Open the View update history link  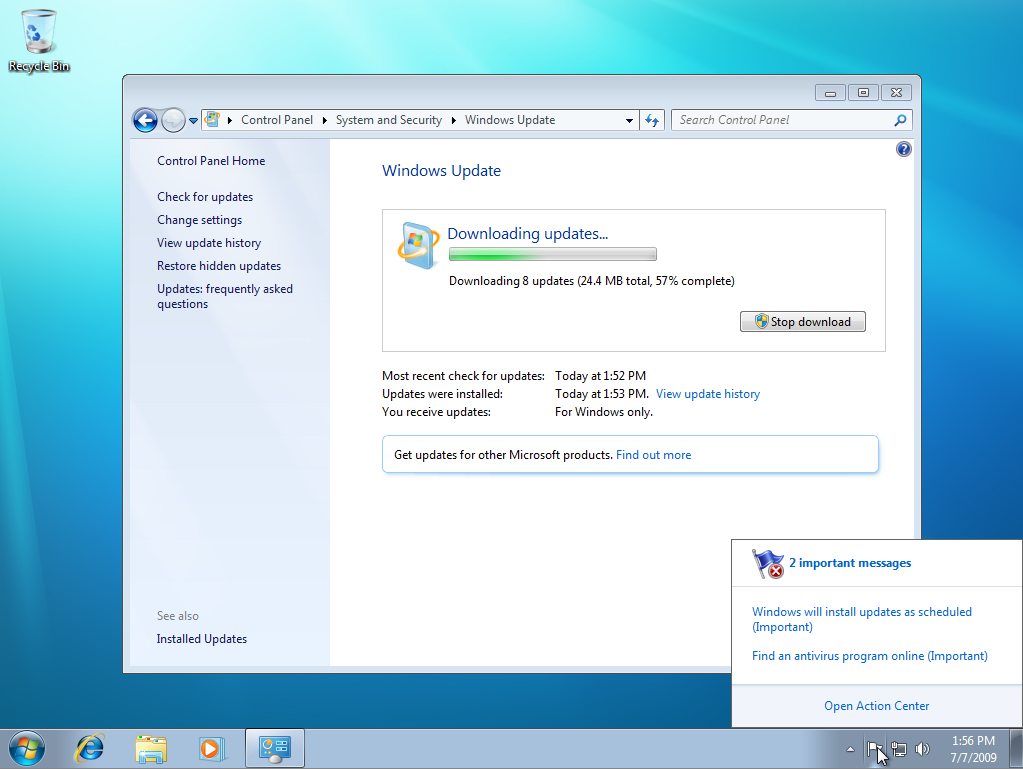[707, 394]
